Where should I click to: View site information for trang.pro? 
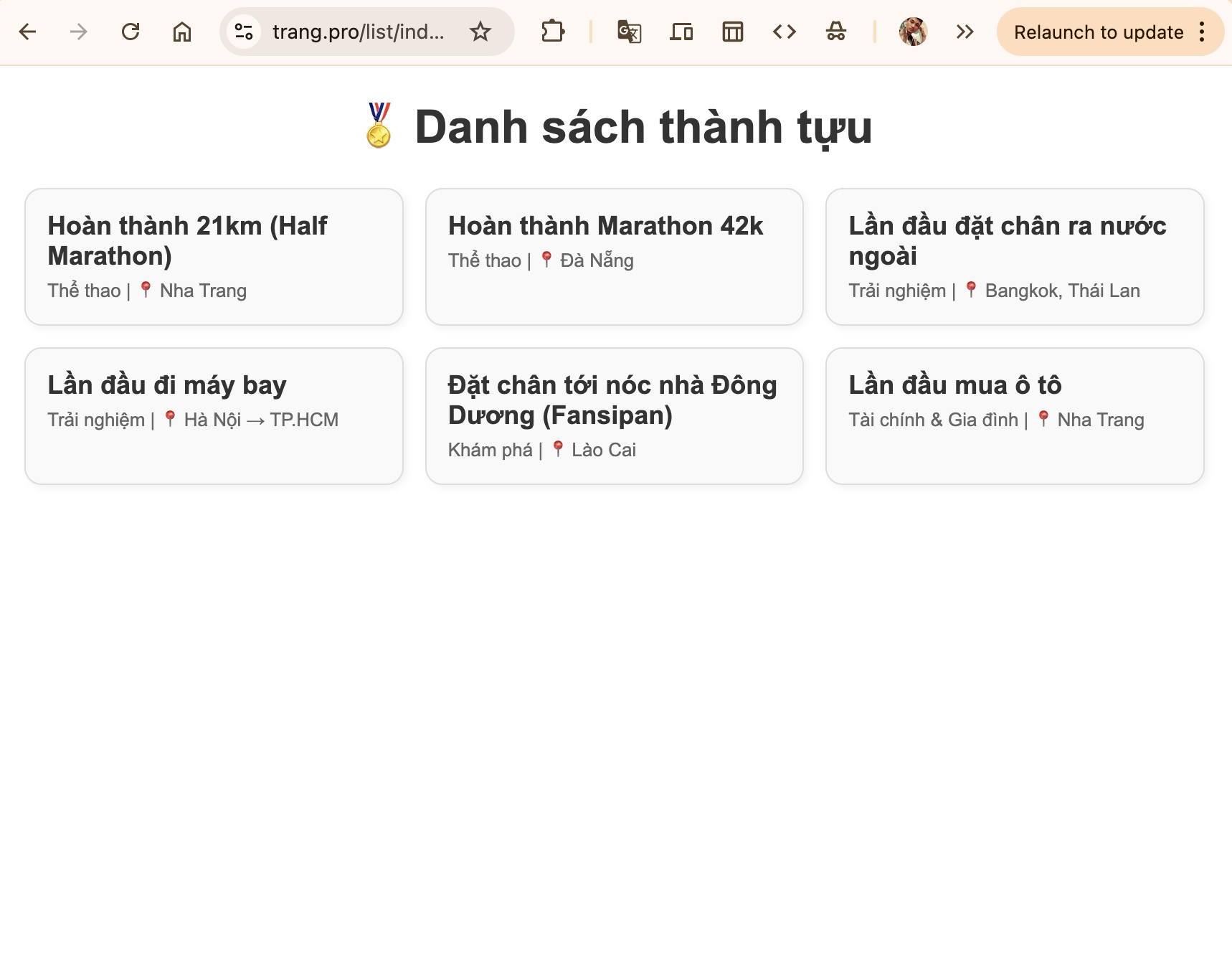pyautogui.click(x=244, y=32)
